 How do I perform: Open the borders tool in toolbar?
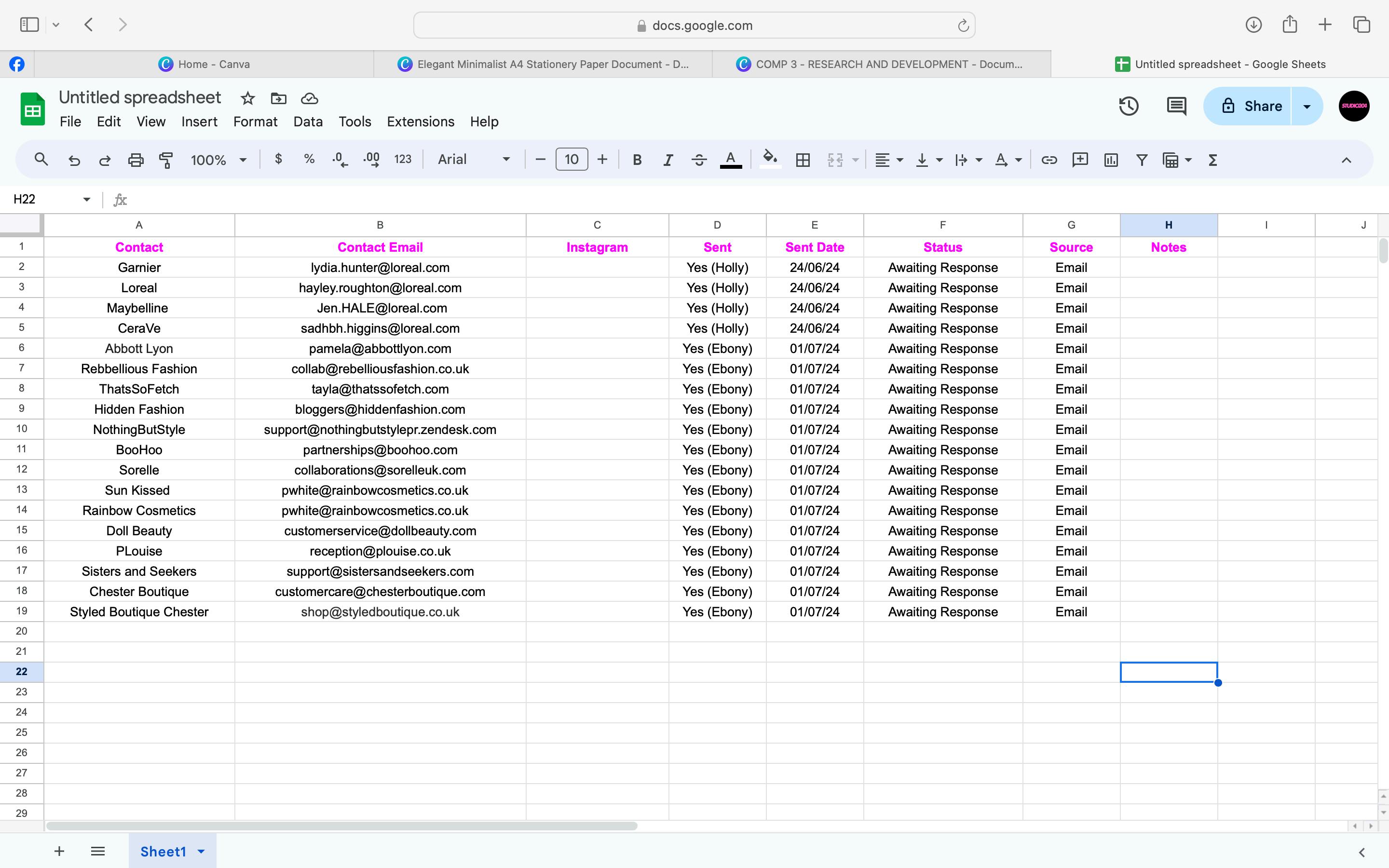point(803,160)
